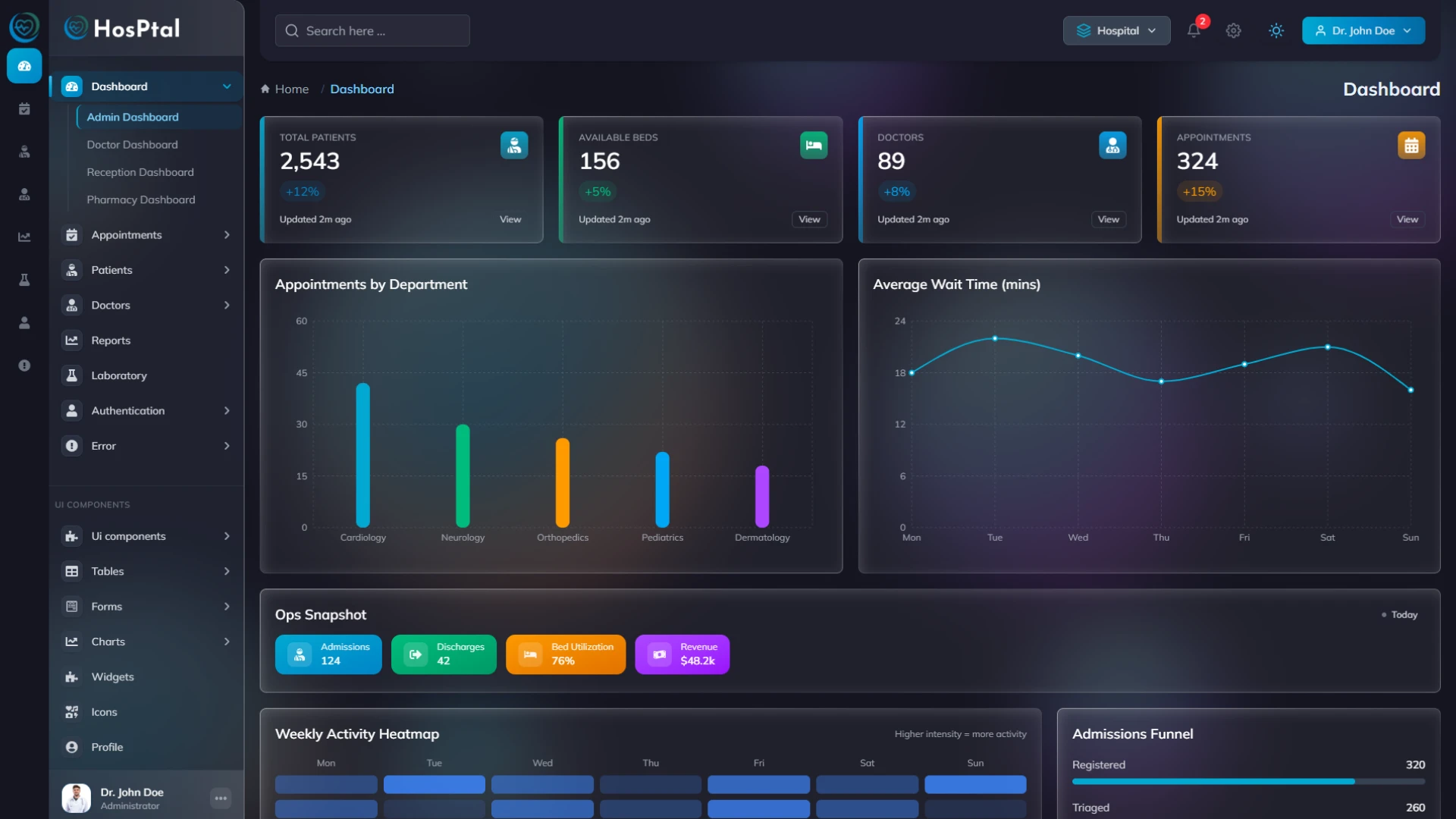Click the Widgets puzzle sidebar icon

(72, 677)
